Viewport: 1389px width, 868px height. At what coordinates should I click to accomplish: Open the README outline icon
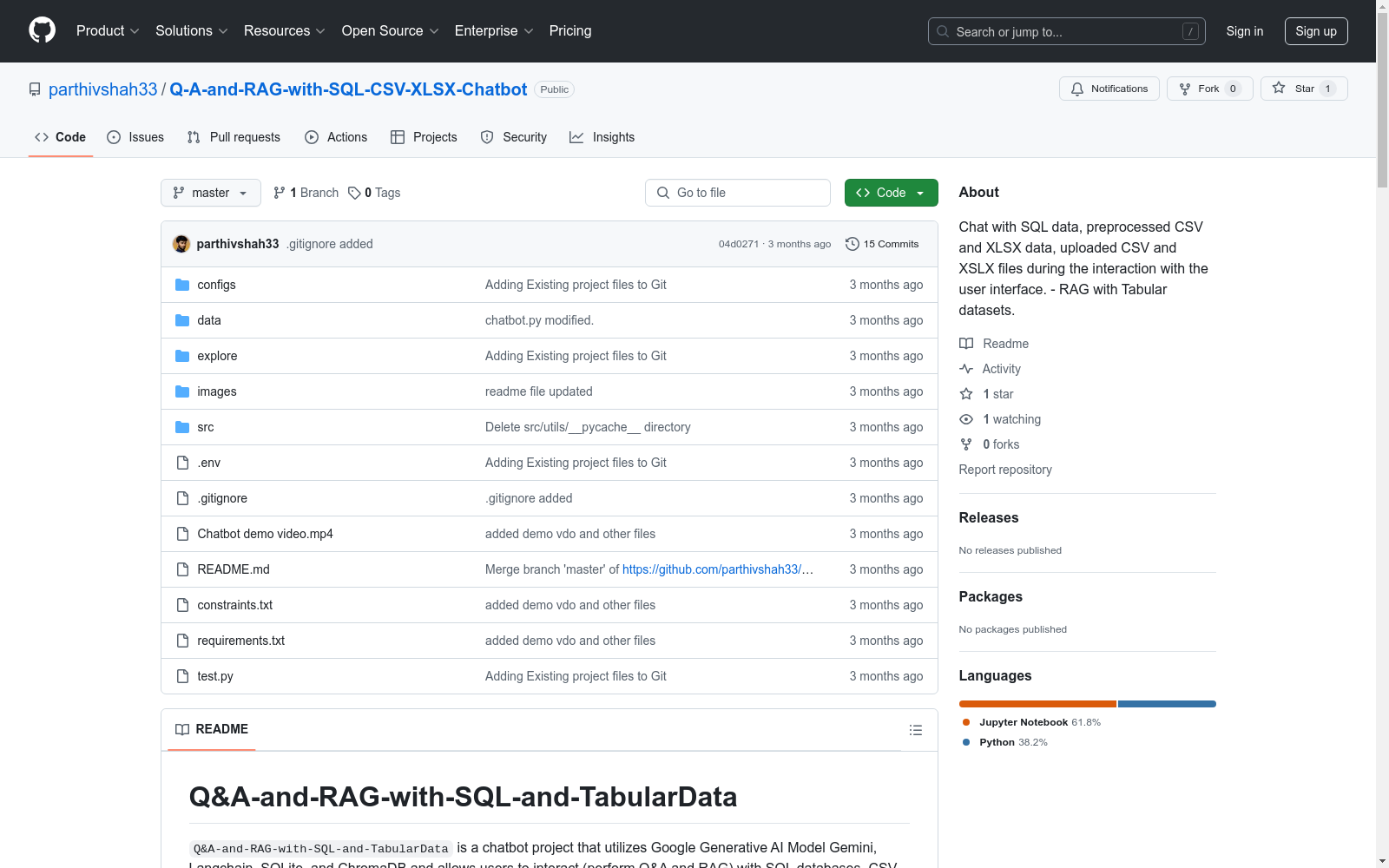pos(915,730)
